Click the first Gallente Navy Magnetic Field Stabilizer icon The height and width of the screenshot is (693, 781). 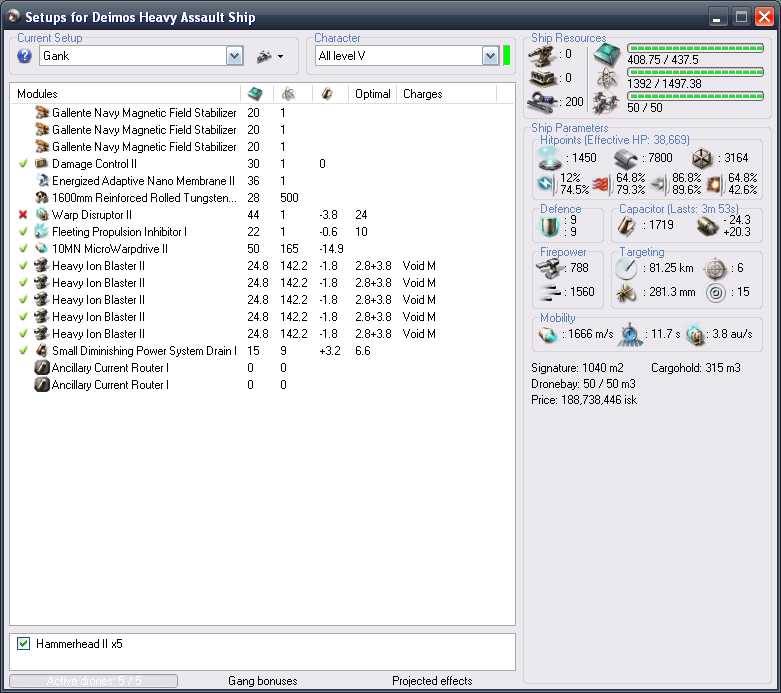point(42,113)
